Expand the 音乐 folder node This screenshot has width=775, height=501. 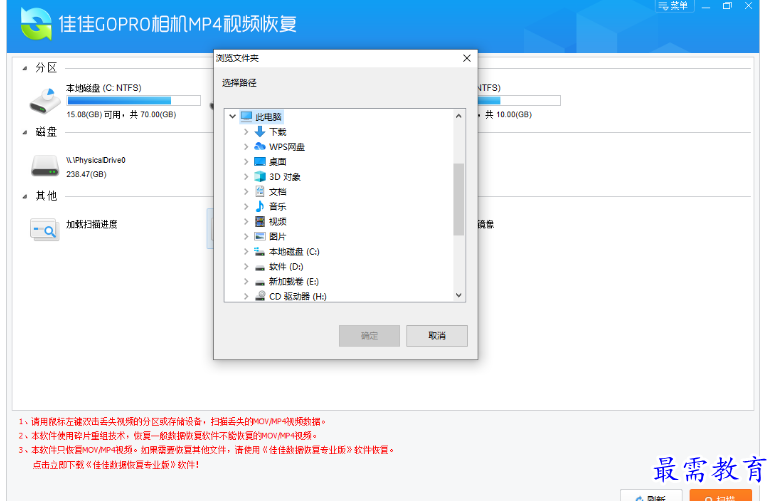(246, 206)
